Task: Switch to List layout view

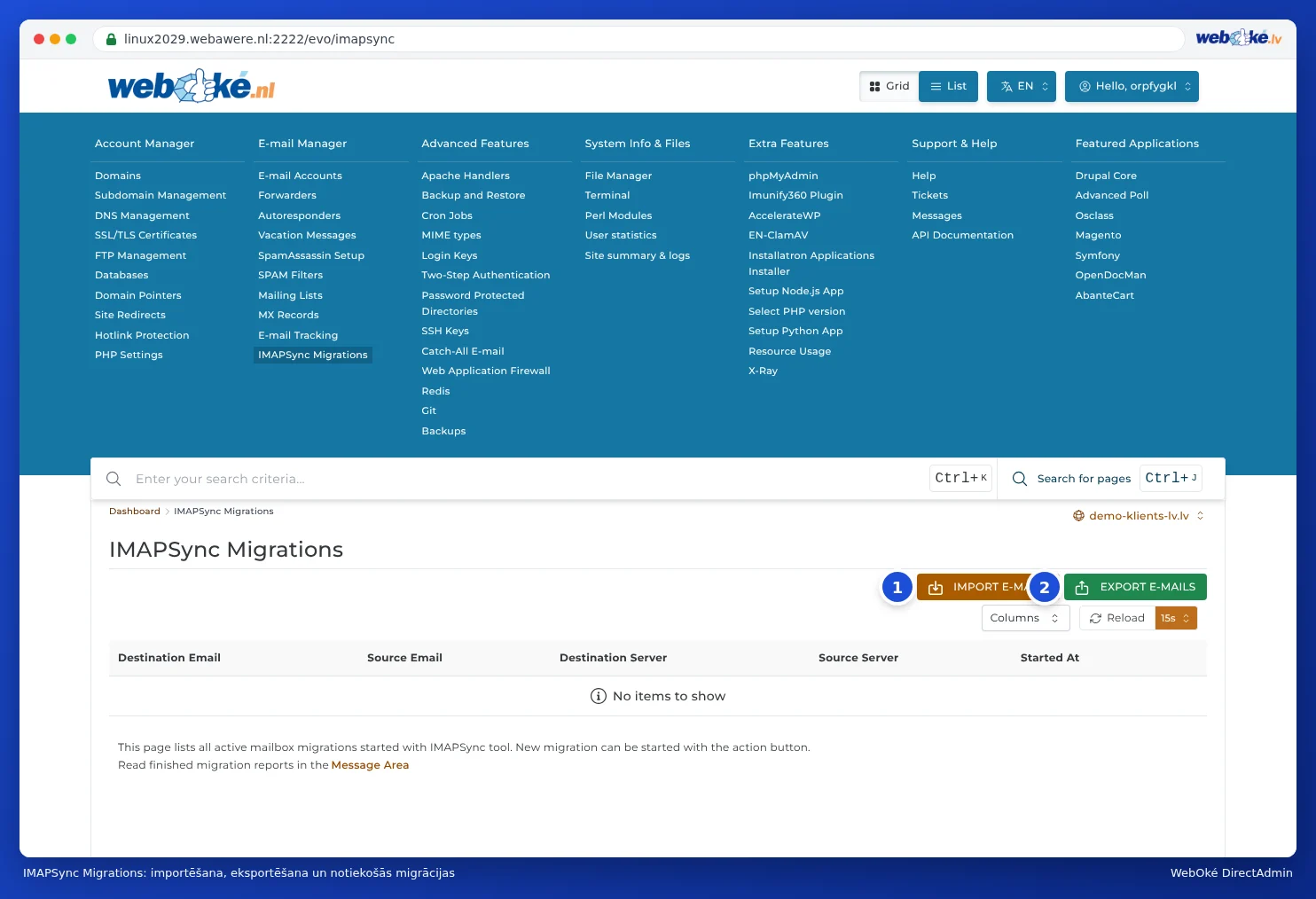Action: click(x=948, y=86)
